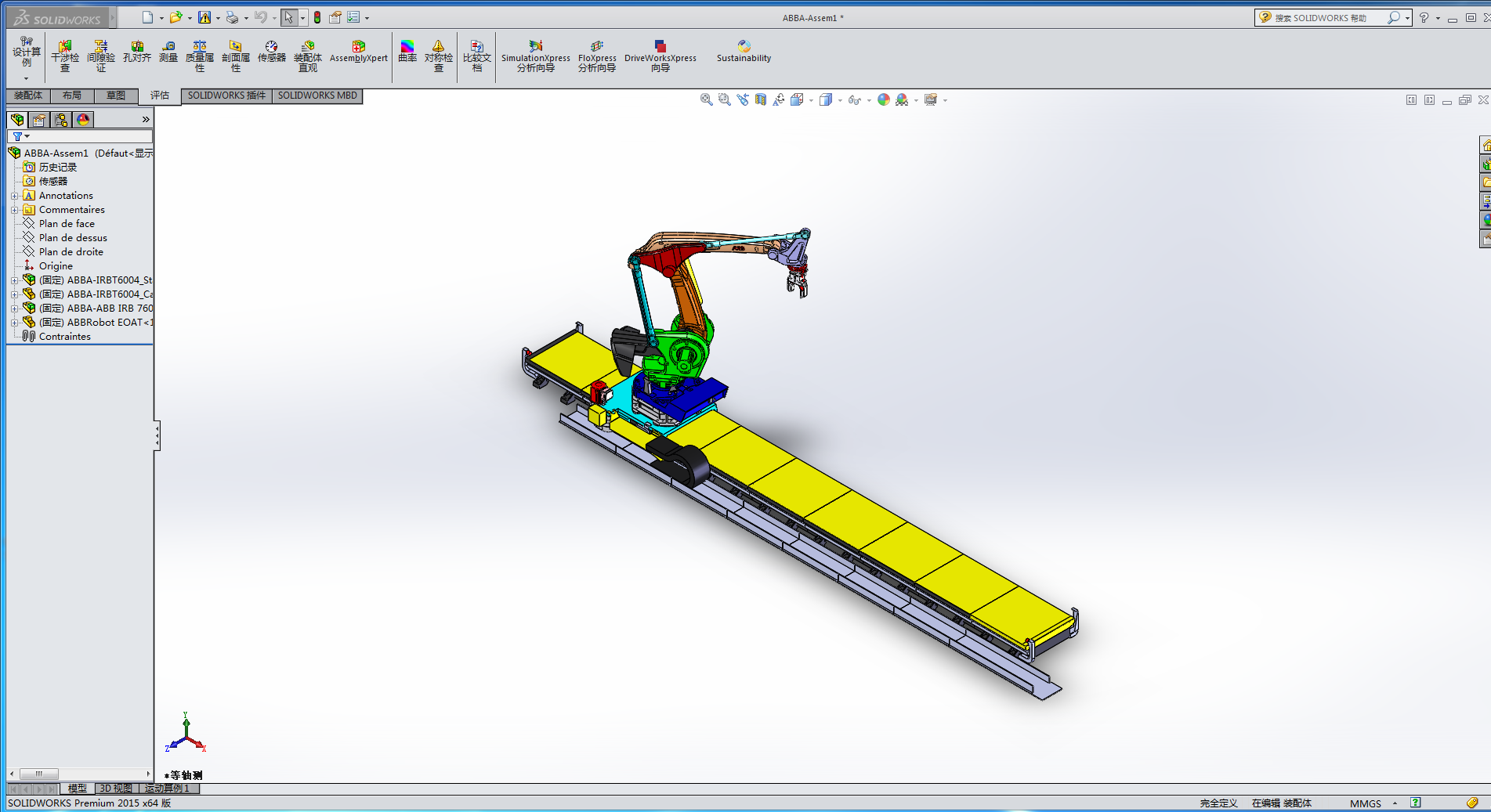The width and height of the screenshot is (1491, 812).
Task: Select Plan de droite in the tree
Action: 71,252
